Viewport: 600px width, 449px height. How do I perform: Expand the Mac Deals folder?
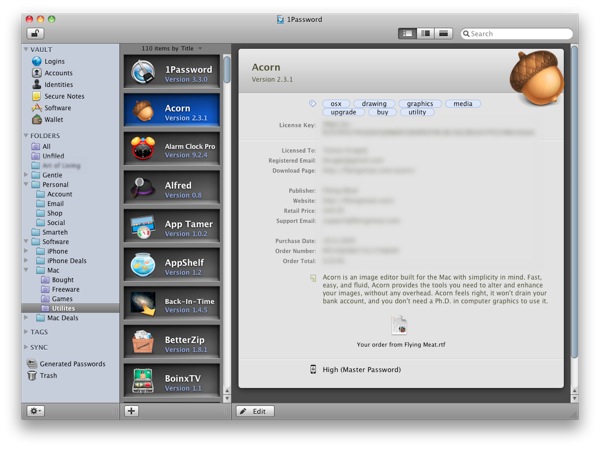(26, 317)
